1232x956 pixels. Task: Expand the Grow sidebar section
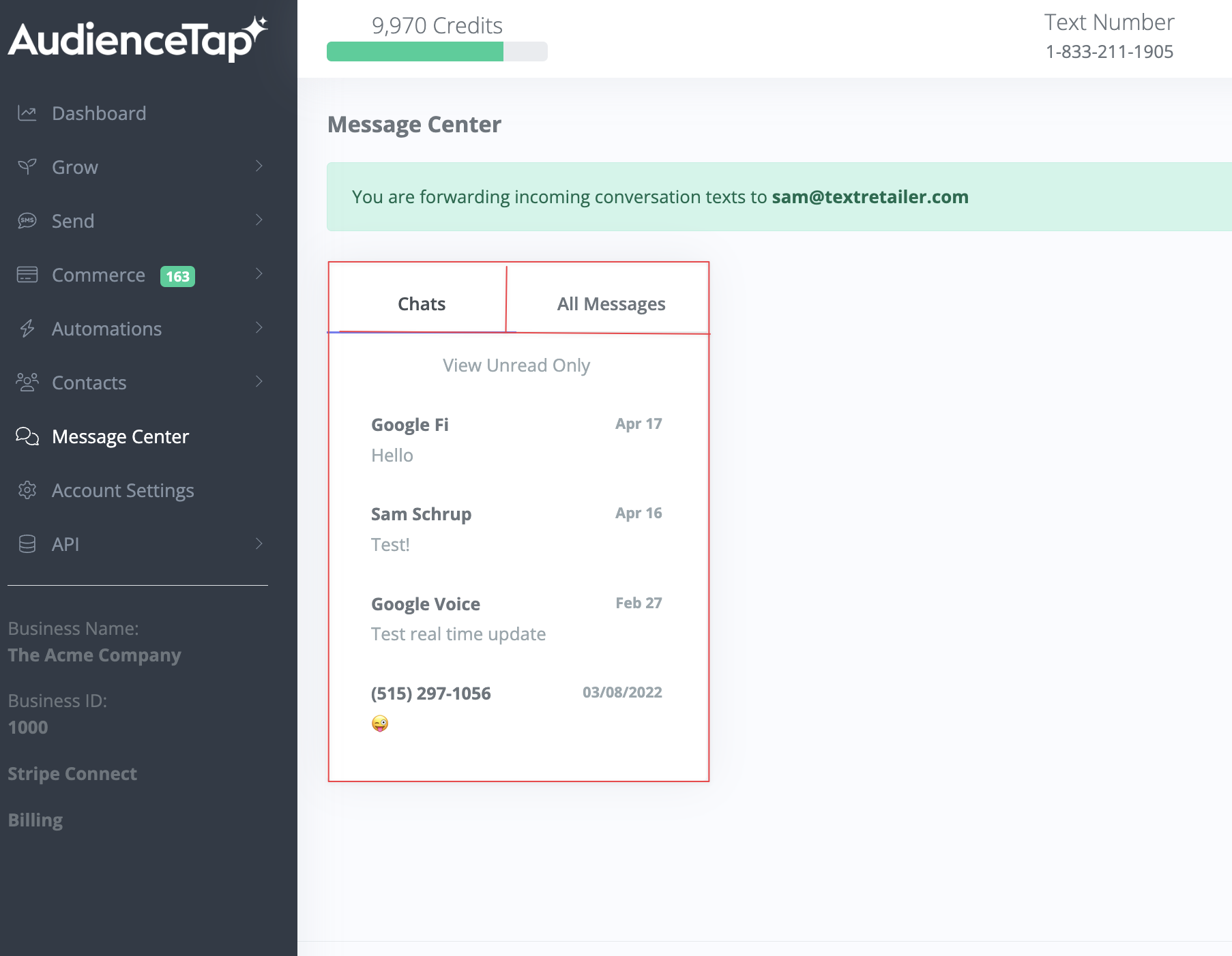259,166
